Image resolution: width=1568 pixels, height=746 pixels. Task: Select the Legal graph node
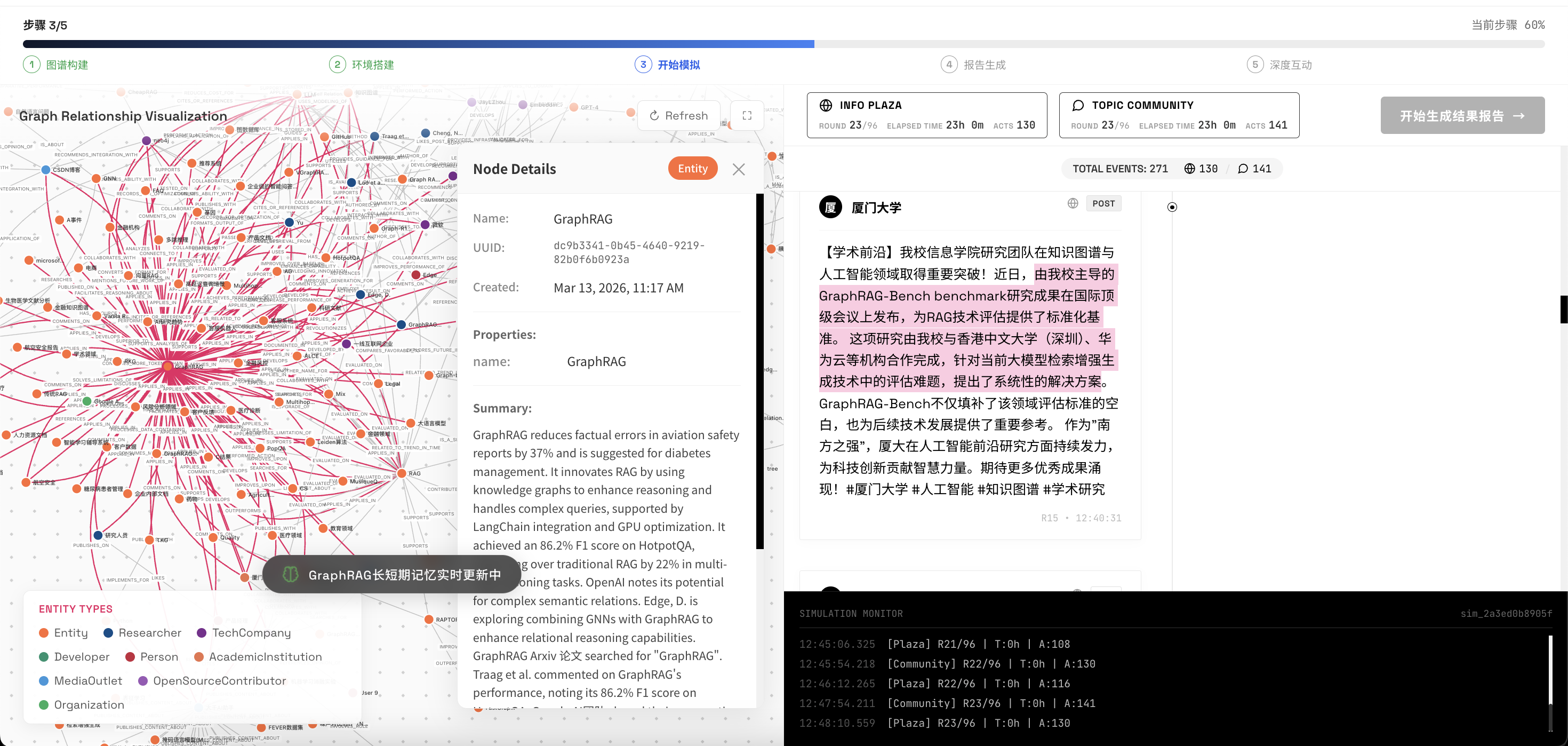coord(379,384)
